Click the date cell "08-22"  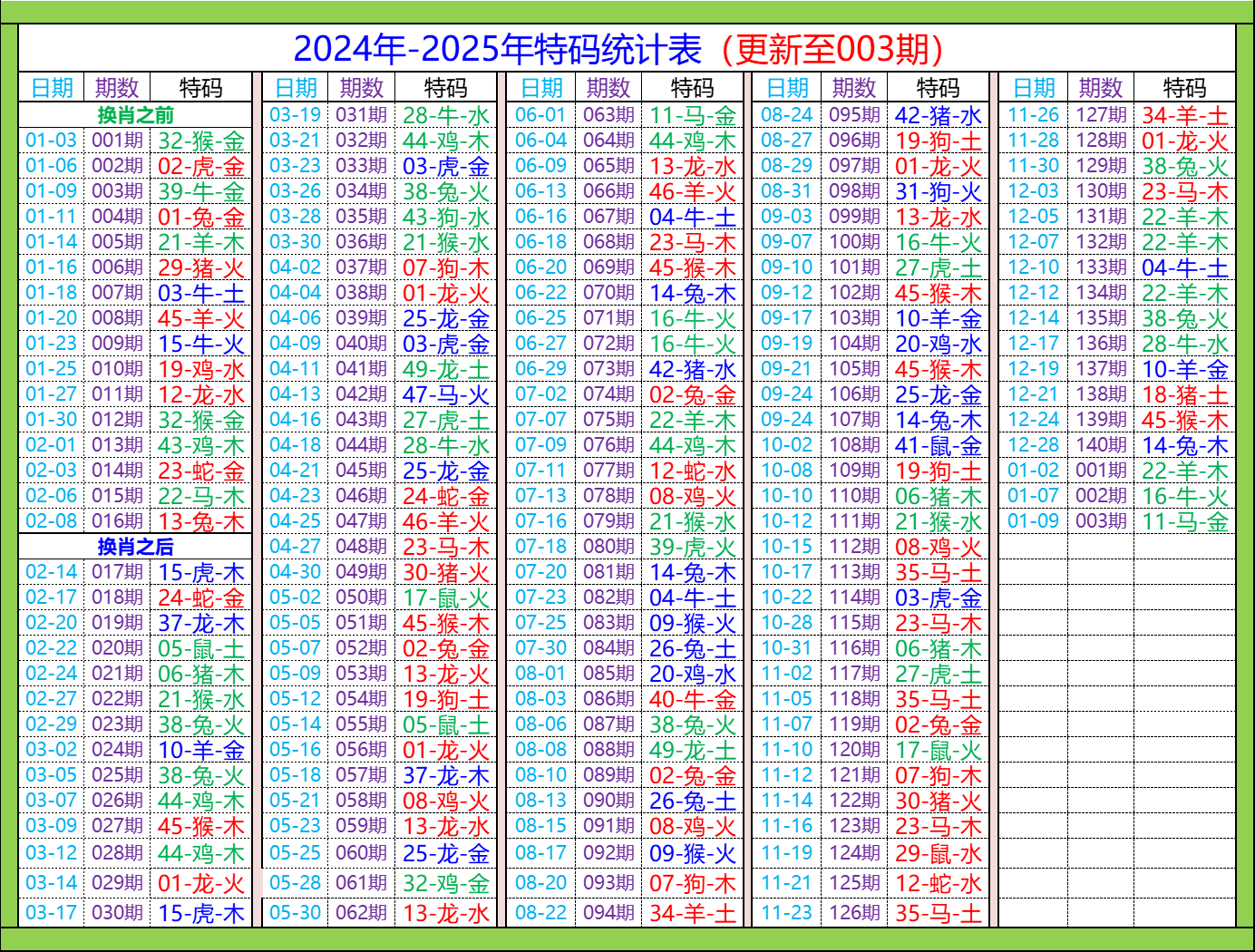coord(540,913)
